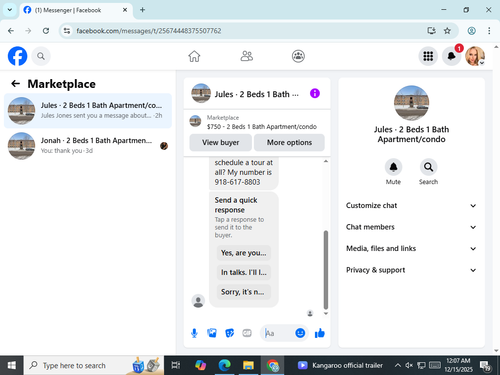
Task: Open File Explorer from the taskbar
Action: click(248, 365)
